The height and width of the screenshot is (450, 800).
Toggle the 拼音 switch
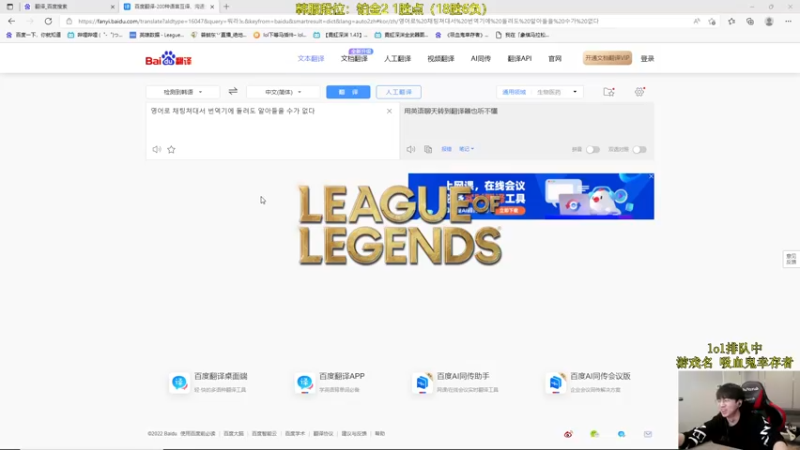coord(593,149)
